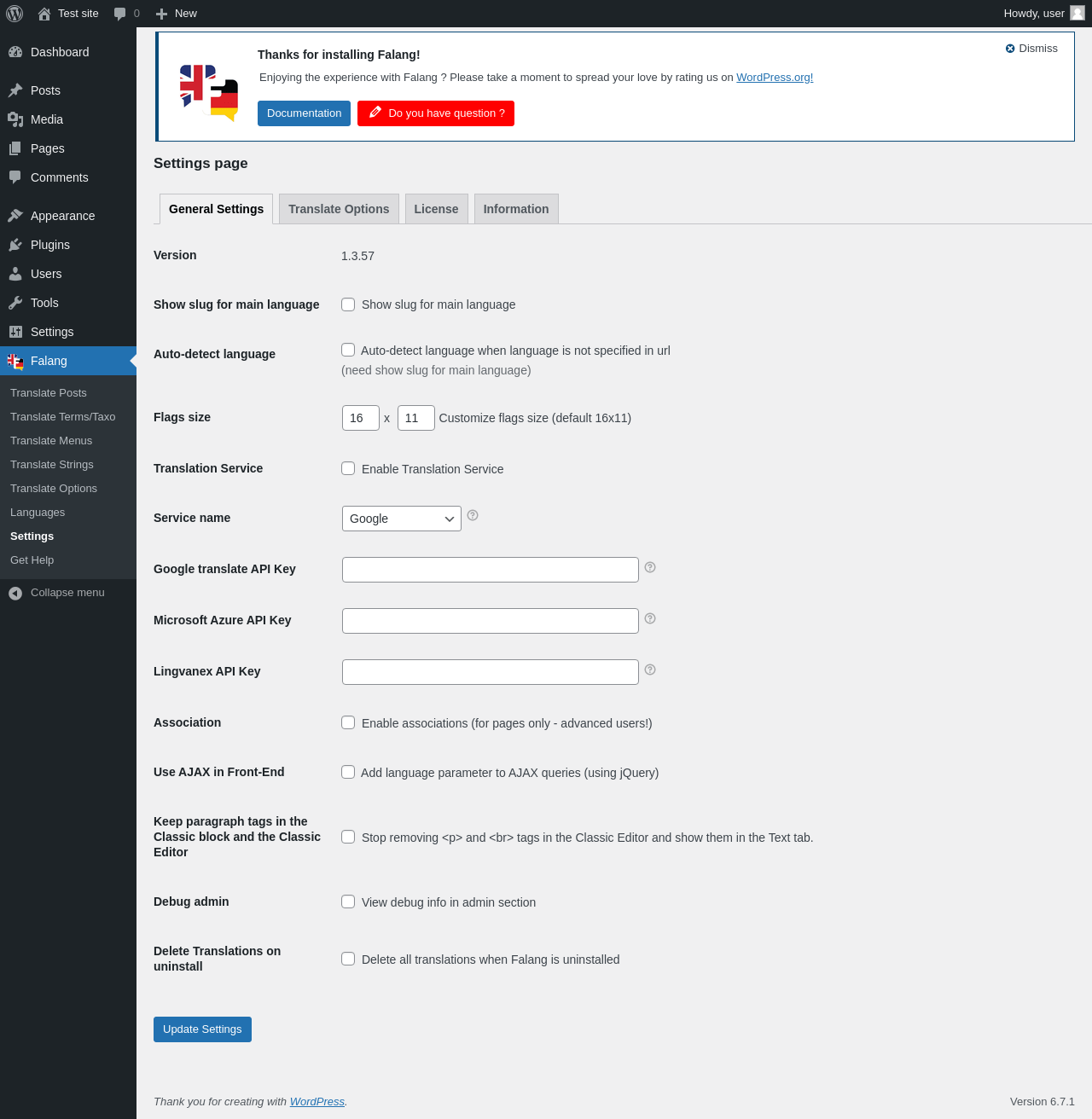Viewport: 1092px width, 1119px height.
Task: Click the Version 6.7.1 footer text
Action: (x=1043, y=1102)
